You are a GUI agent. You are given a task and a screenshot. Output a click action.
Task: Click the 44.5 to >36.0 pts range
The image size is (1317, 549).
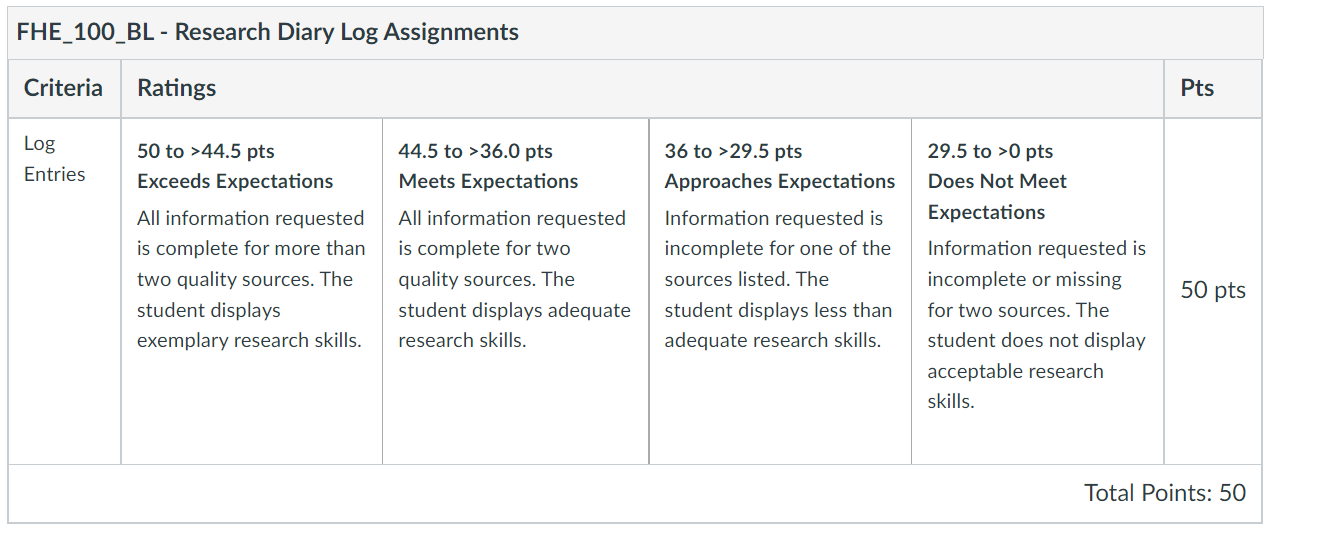476,151
